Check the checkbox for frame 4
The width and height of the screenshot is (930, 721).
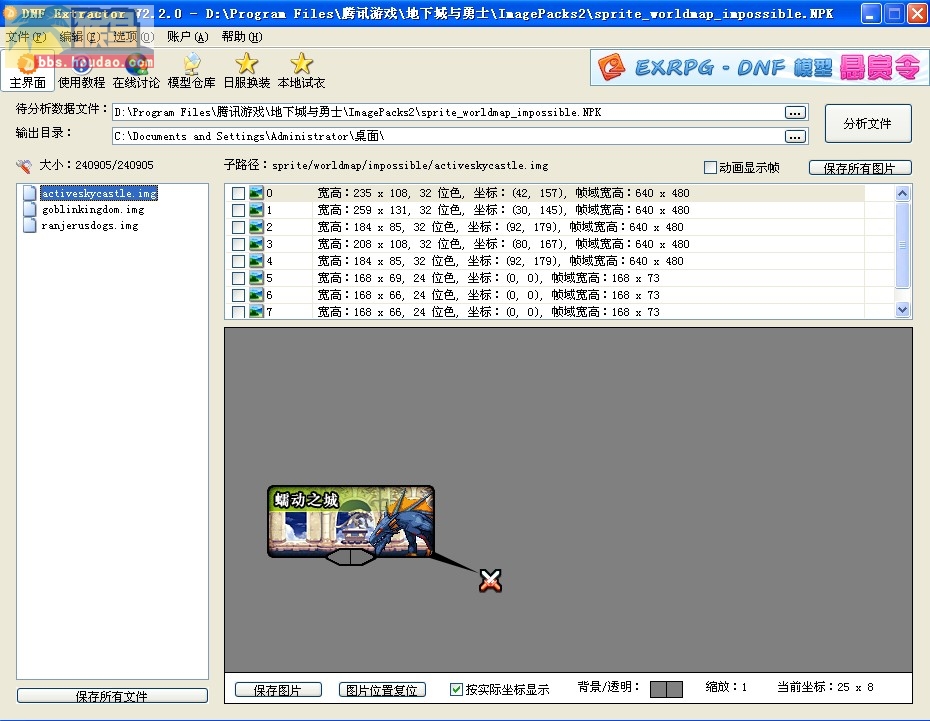coord(238,261)
